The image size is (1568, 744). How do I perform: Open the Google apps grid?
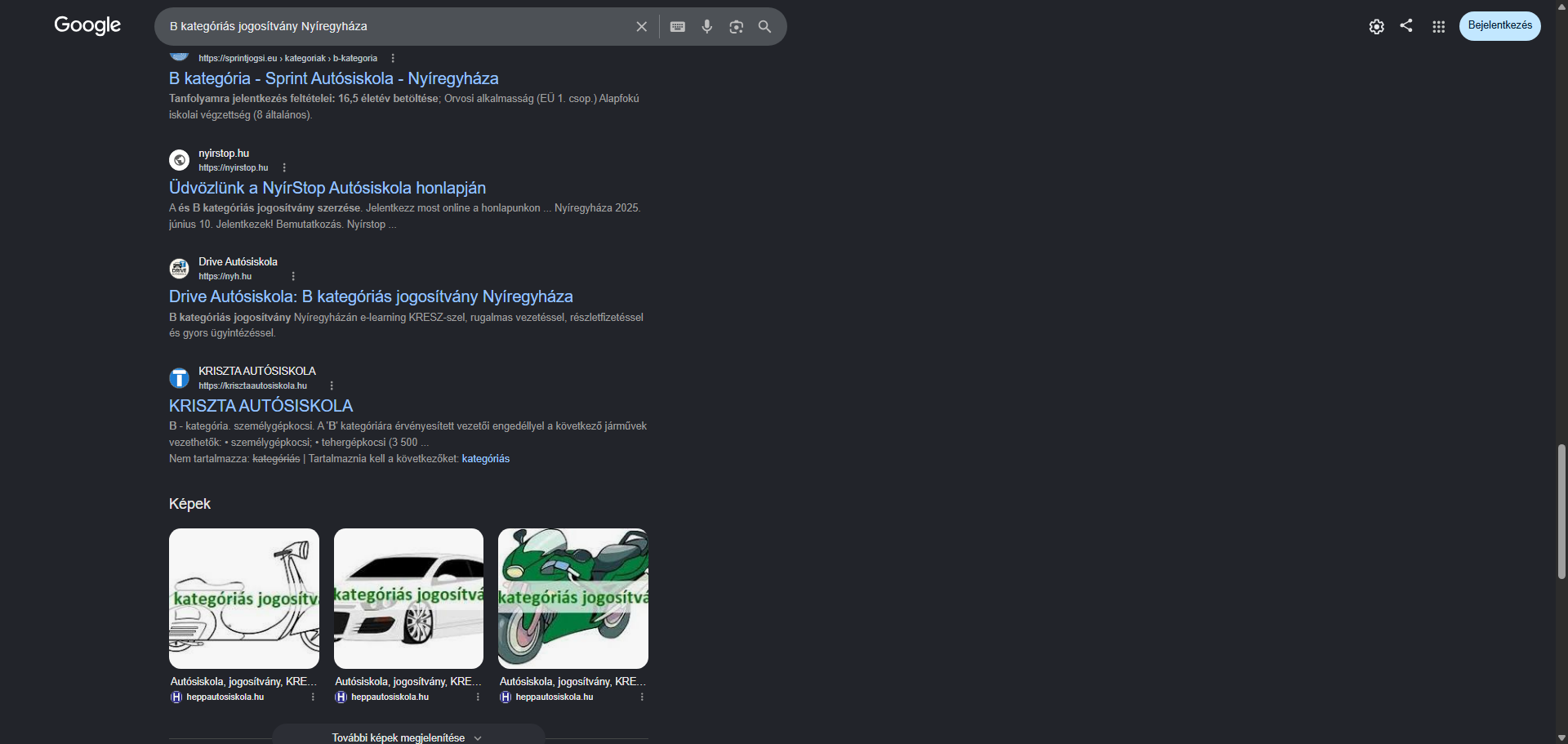point(1439,27)
